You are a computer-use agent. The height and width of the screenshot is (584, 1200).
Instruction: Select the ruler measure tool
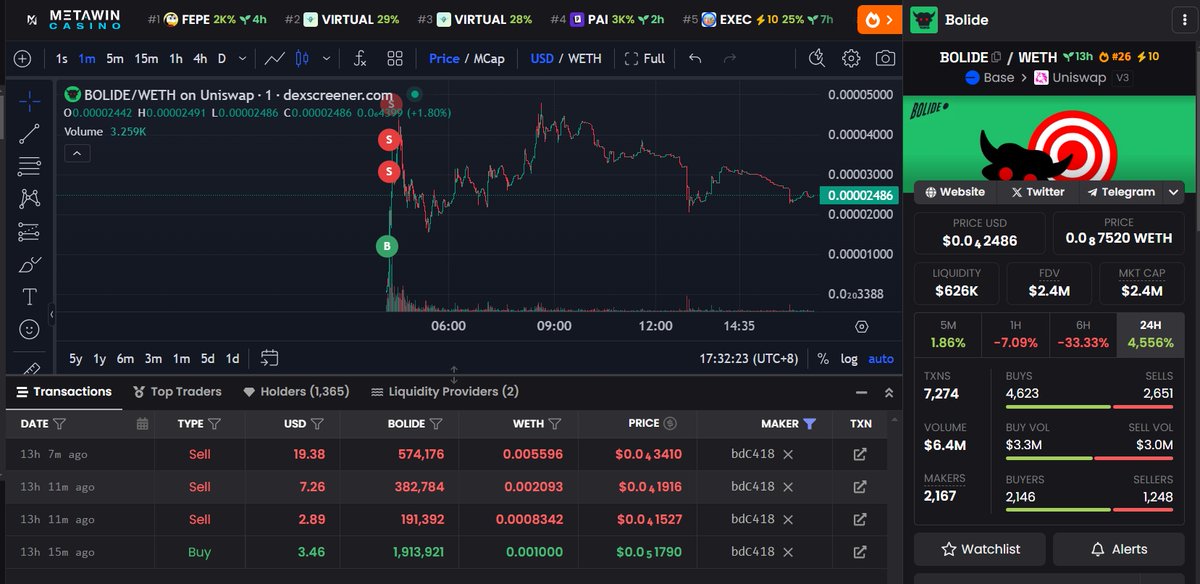click(x=29, y=367)
